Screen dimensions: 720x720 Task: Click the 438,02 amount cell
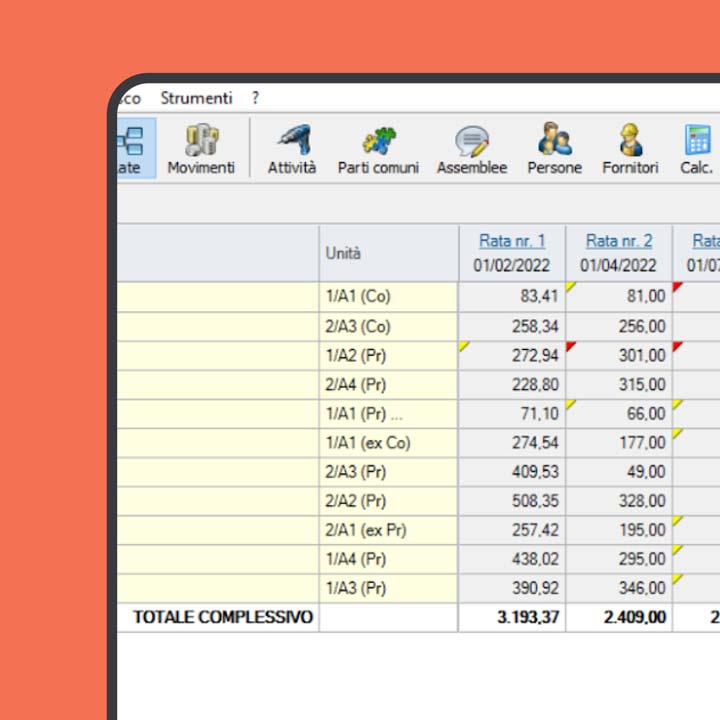click(x=512, y=559)
